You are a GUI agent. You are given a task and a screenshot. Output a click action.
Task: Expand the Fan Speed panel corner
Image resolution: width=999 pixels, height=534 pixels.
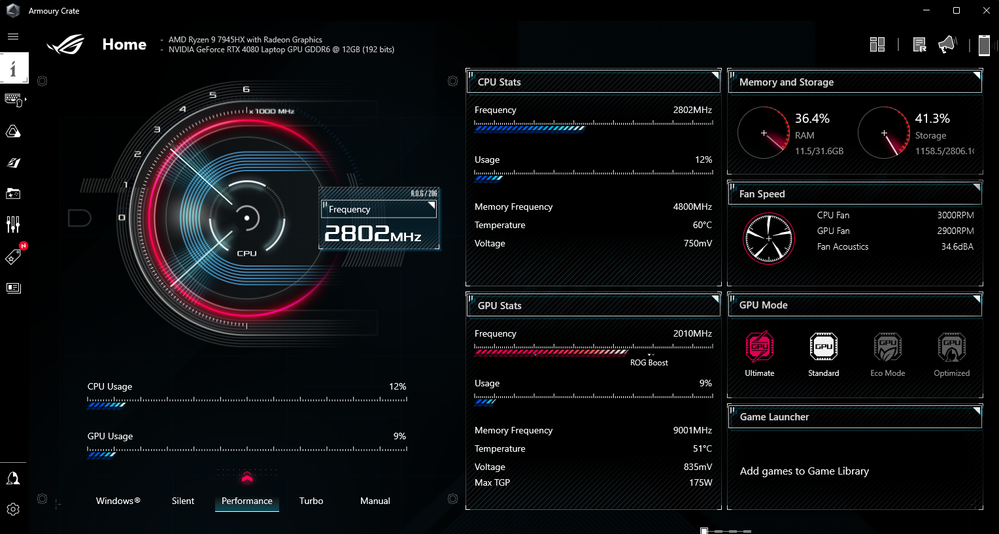(977, 187)
